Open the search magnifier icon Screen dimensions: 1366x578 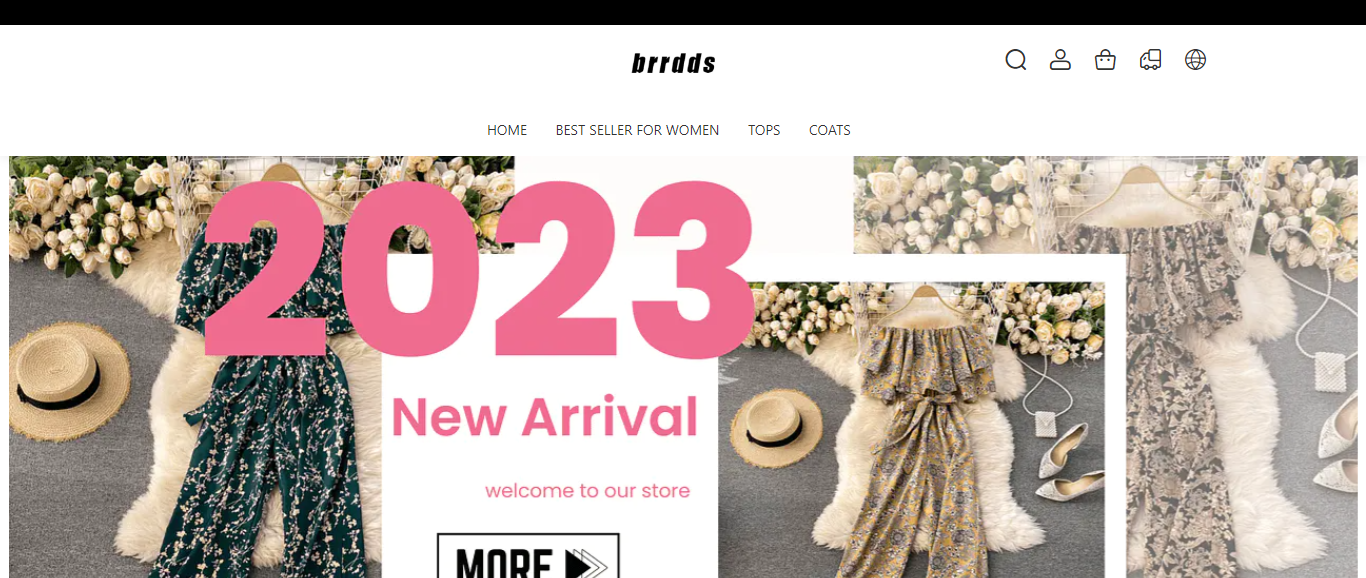tap(1016, 60)
